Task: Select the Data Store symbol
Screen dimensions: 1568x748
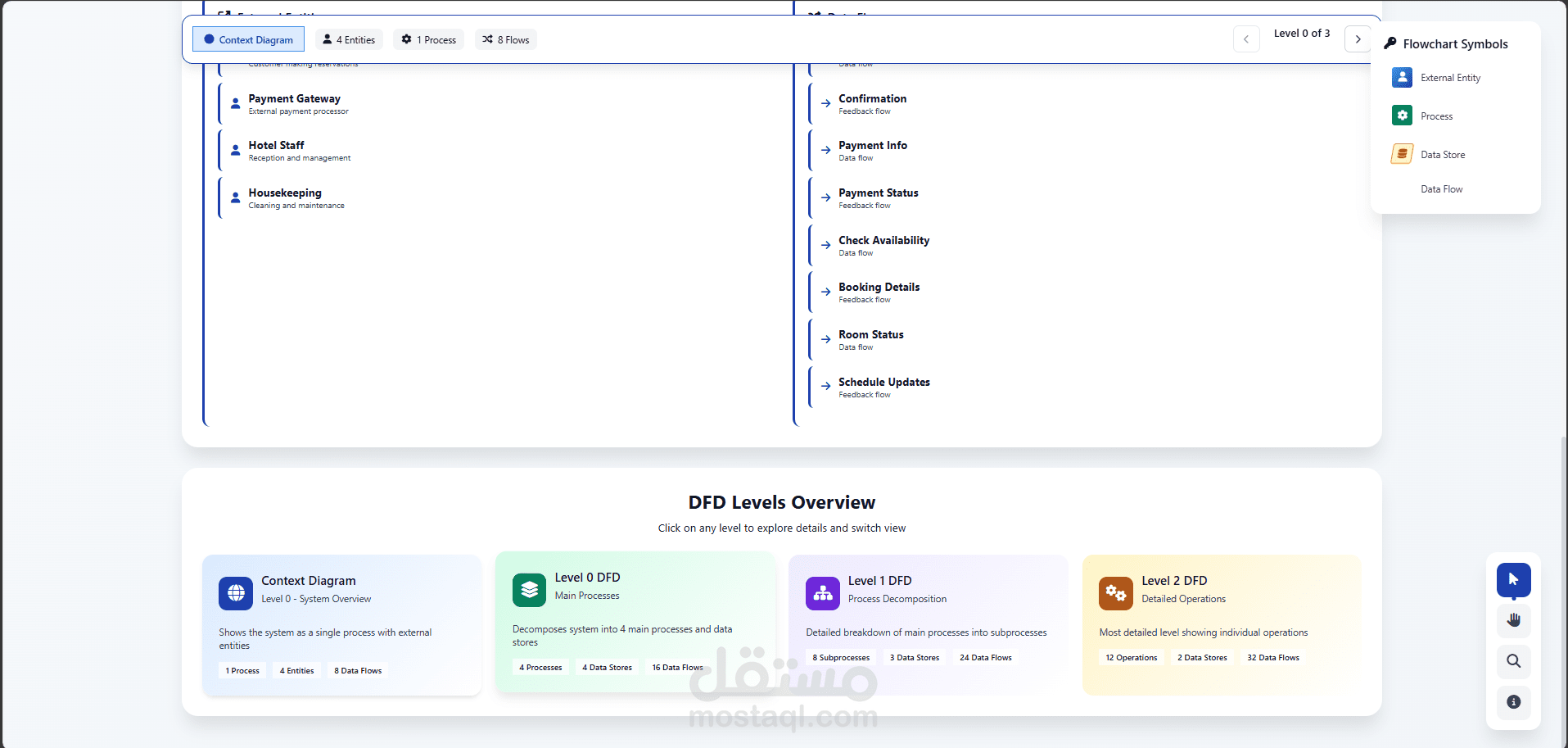Action: [x=1444, y=154]
